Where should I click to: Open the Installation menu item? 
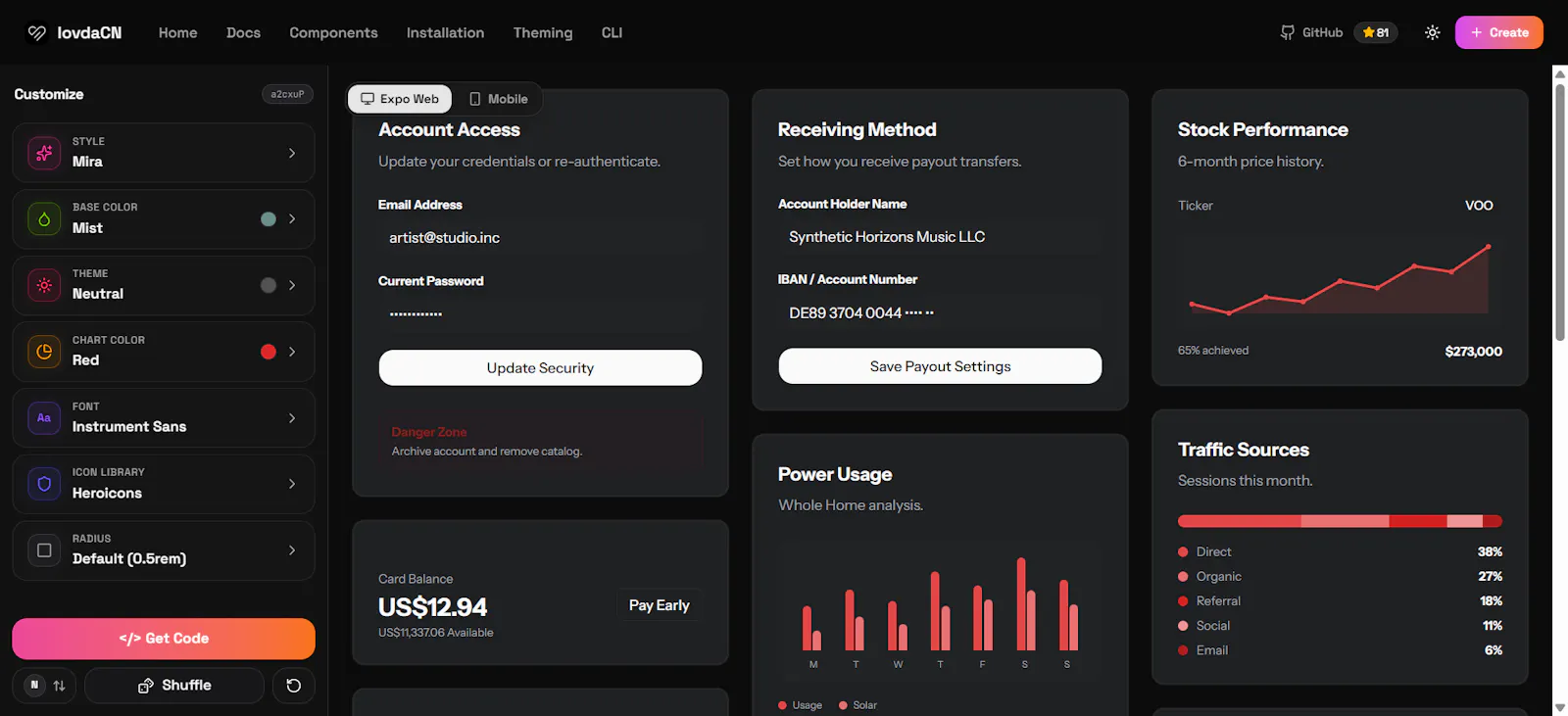(445, 32)
